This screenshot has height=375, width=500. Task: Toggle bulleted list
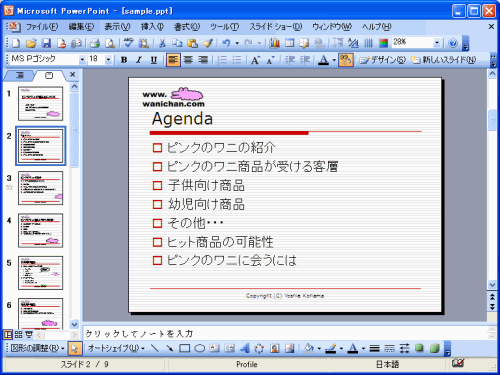point(237,60)
